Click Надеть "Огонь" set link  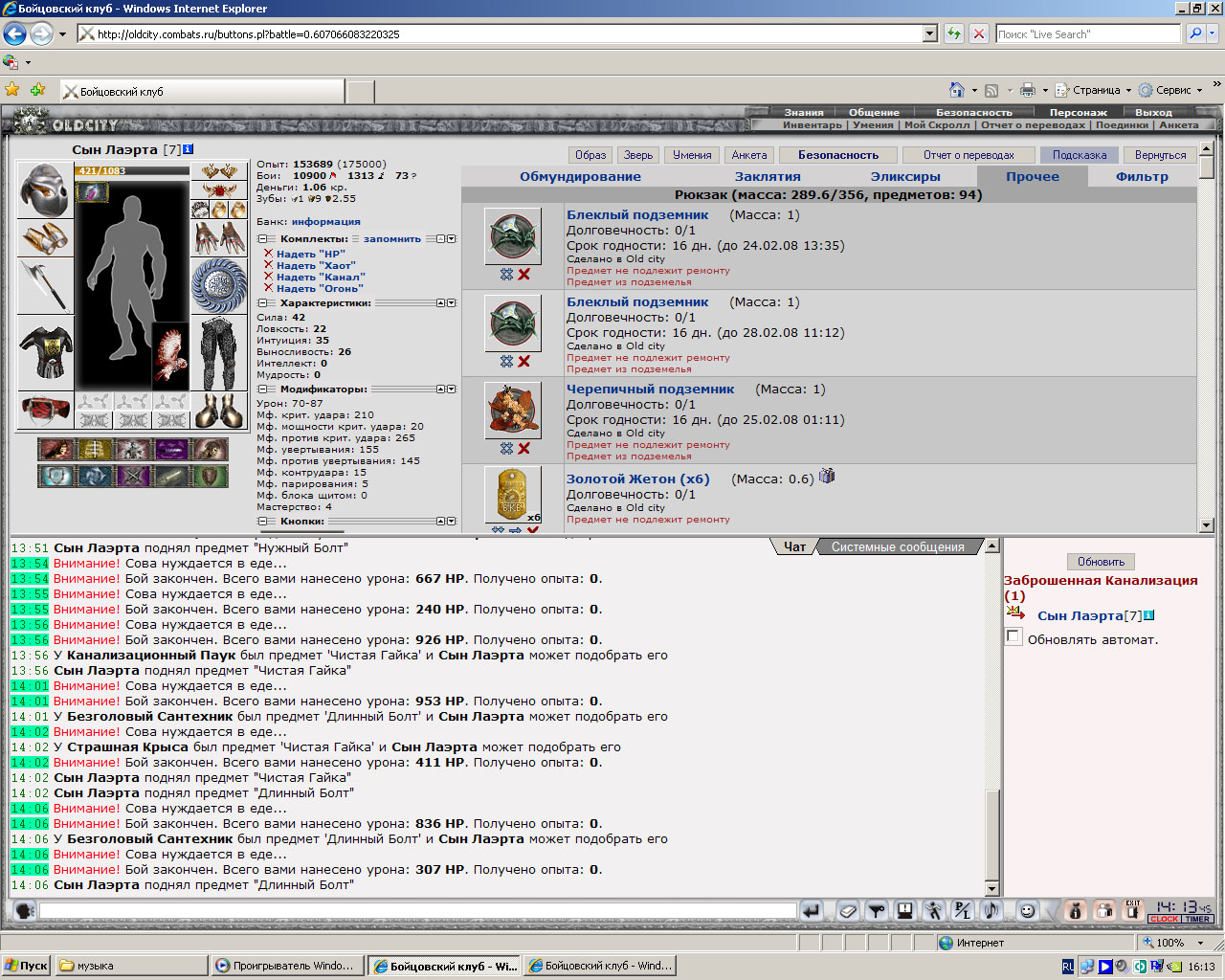coord(320,288)
